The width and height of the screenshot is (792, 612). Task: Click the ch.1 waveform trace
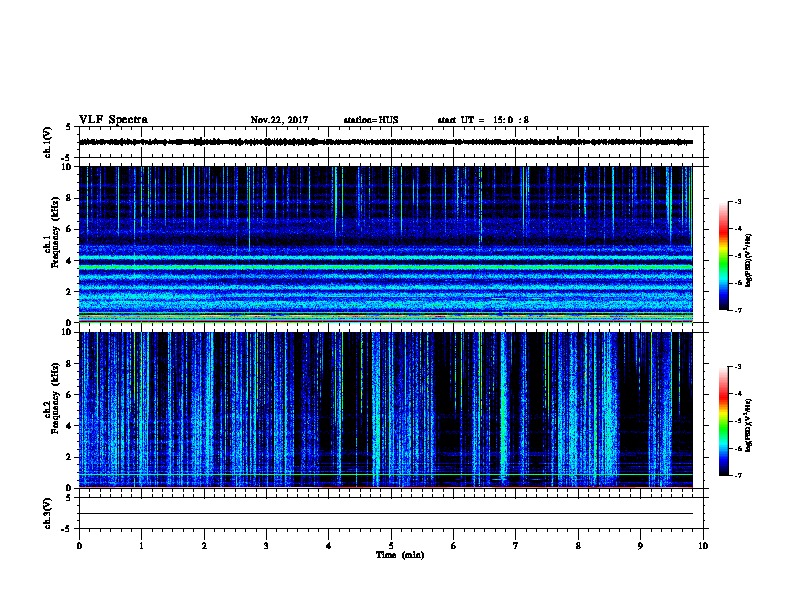click(386, 142)
